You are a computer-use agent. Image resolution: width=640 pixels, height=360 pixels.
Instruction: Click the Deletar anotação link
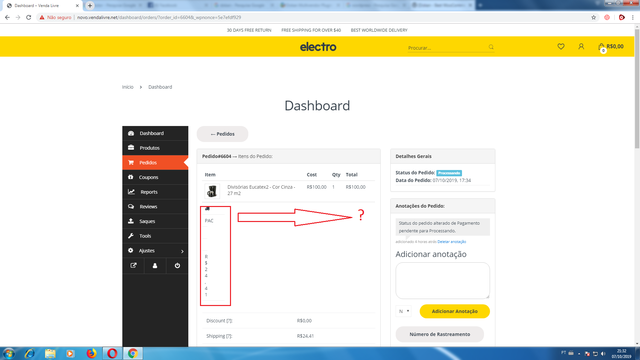pyautogui.click(x=451, y=242)
